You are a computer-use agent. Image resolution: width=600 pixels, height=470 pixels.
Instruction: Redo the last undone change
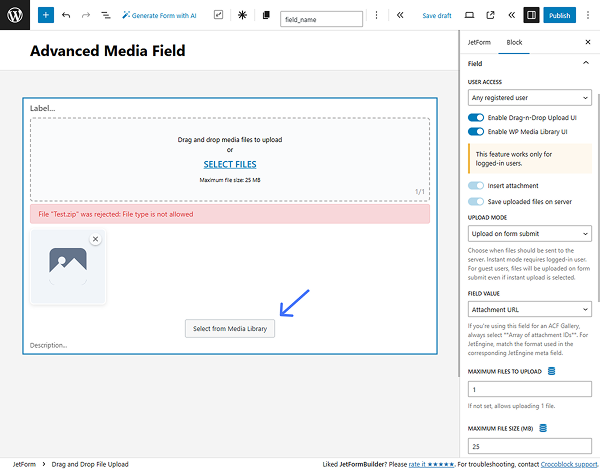pos(86,15)
